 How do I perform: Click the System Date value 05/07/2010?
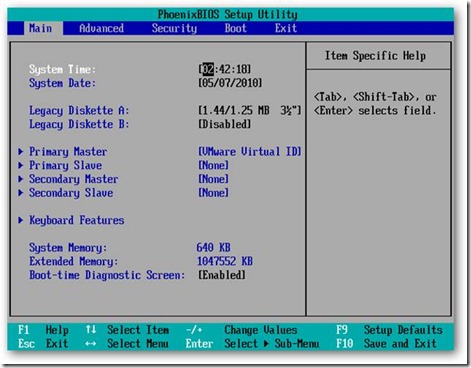tap(230, 83)
